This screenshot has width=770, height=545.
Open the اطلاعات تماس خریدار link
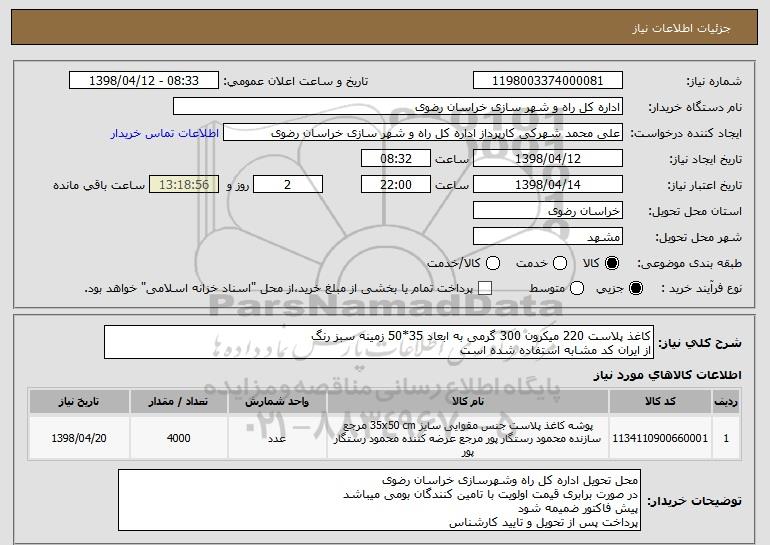coord(165,133)
